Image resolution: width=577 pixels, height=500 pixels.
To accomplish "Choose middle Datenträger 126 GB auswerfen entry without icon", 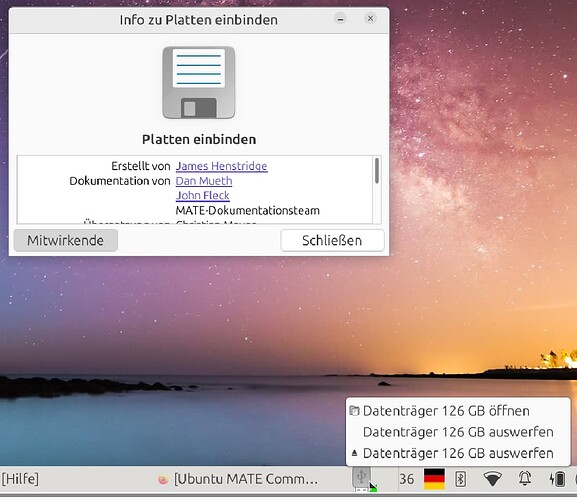I will click(x=458, y=432).
